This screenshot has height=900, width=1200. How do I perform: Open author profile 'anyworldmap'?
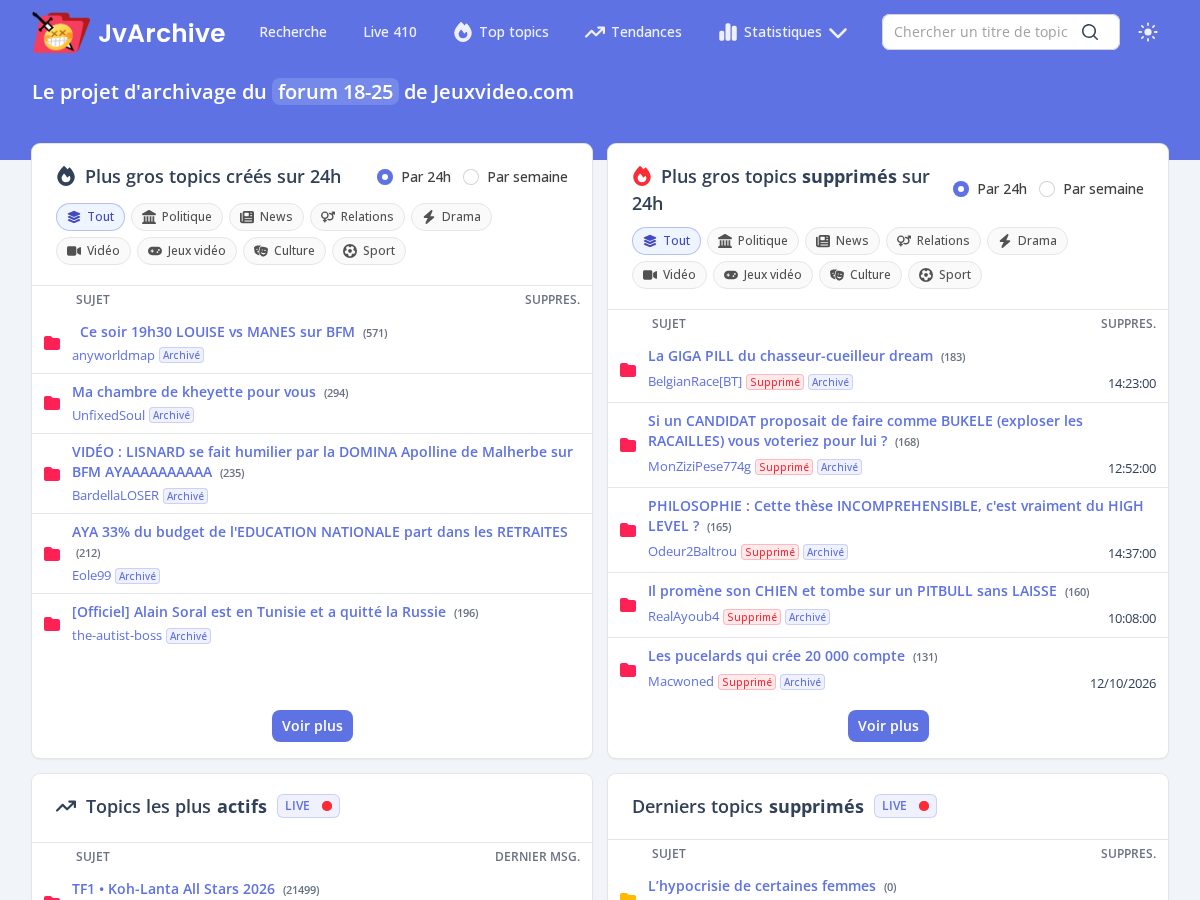(x=113, y=355)
